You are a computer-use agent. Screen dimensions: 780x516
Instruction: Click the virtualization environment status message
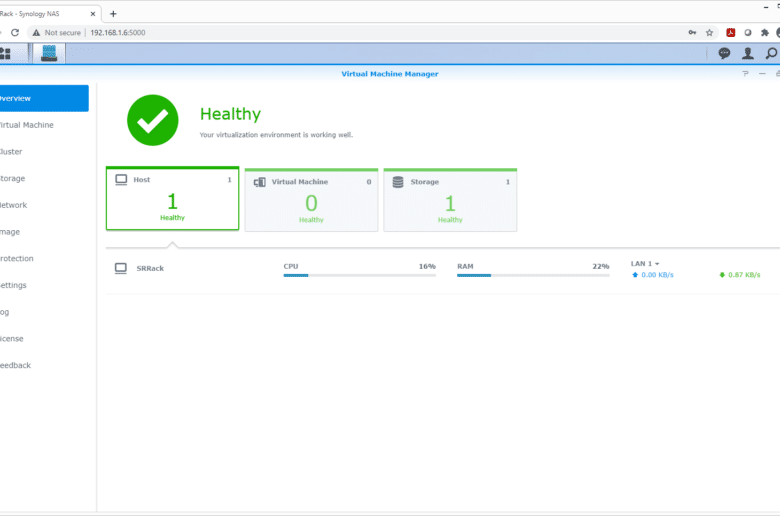tap(276, 135)
